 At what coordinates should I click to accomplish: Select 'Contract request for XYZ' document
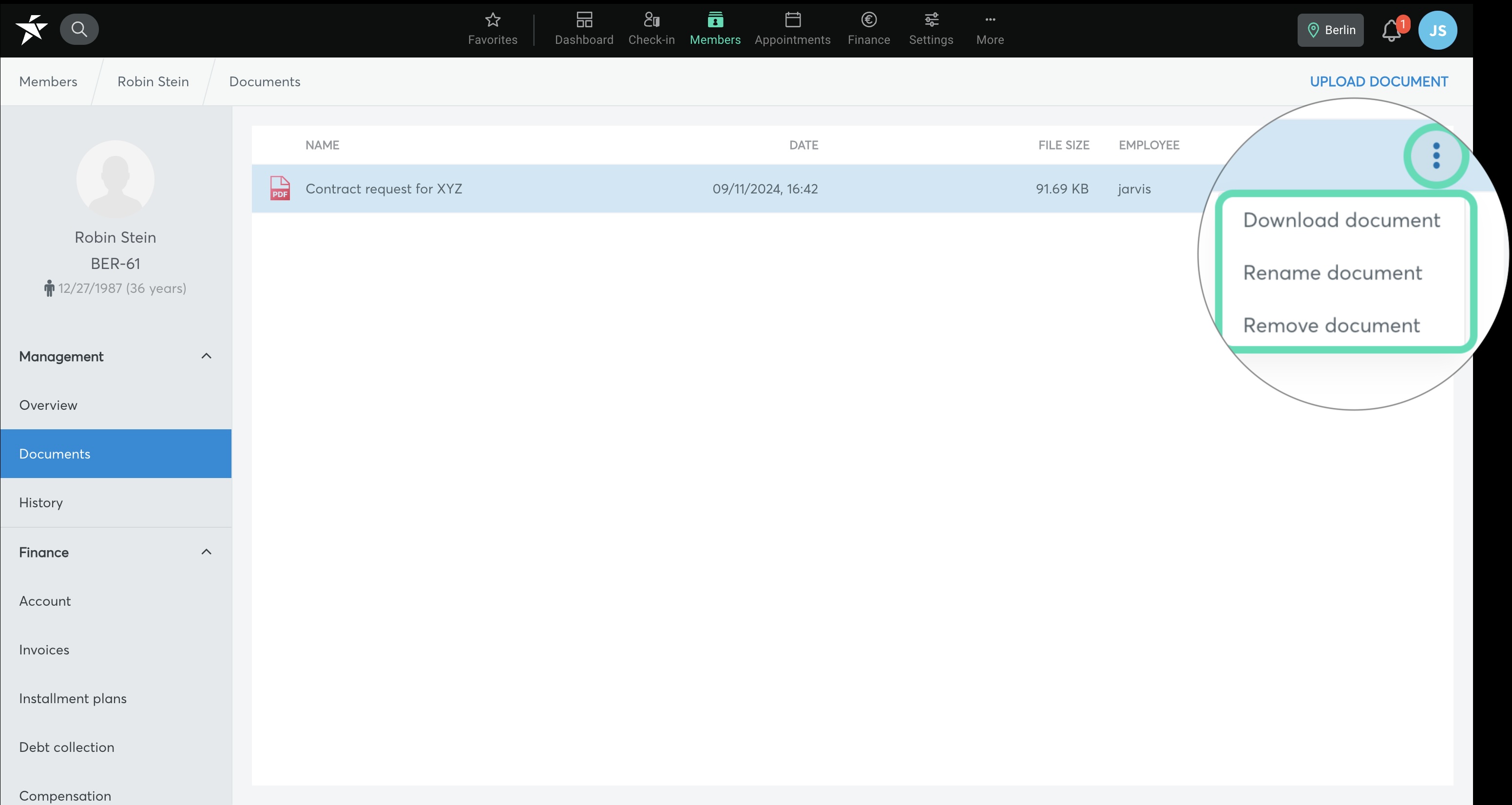pyautogui.click(x=384, y=189)
